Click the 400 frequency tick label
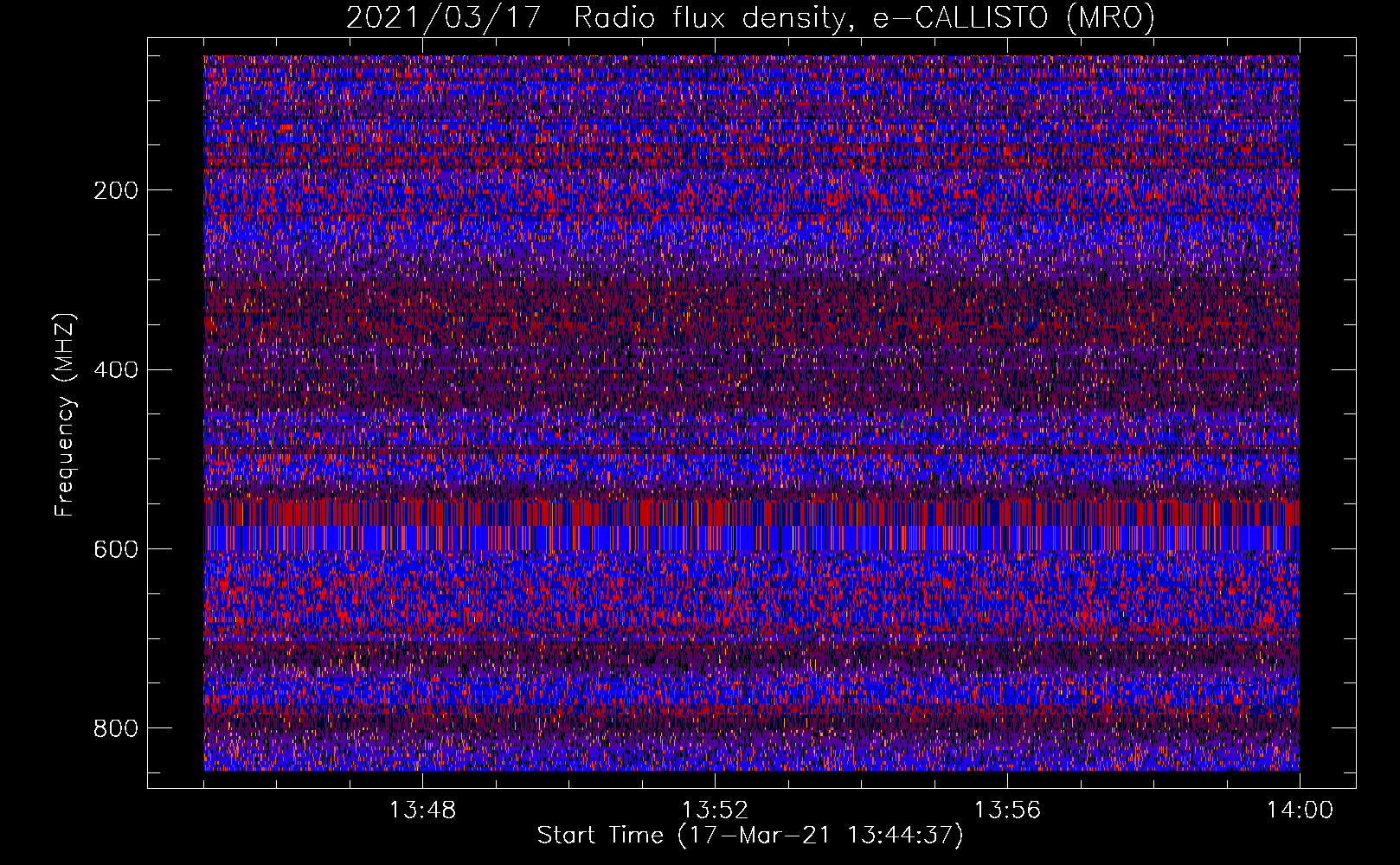 pos(116,370)
